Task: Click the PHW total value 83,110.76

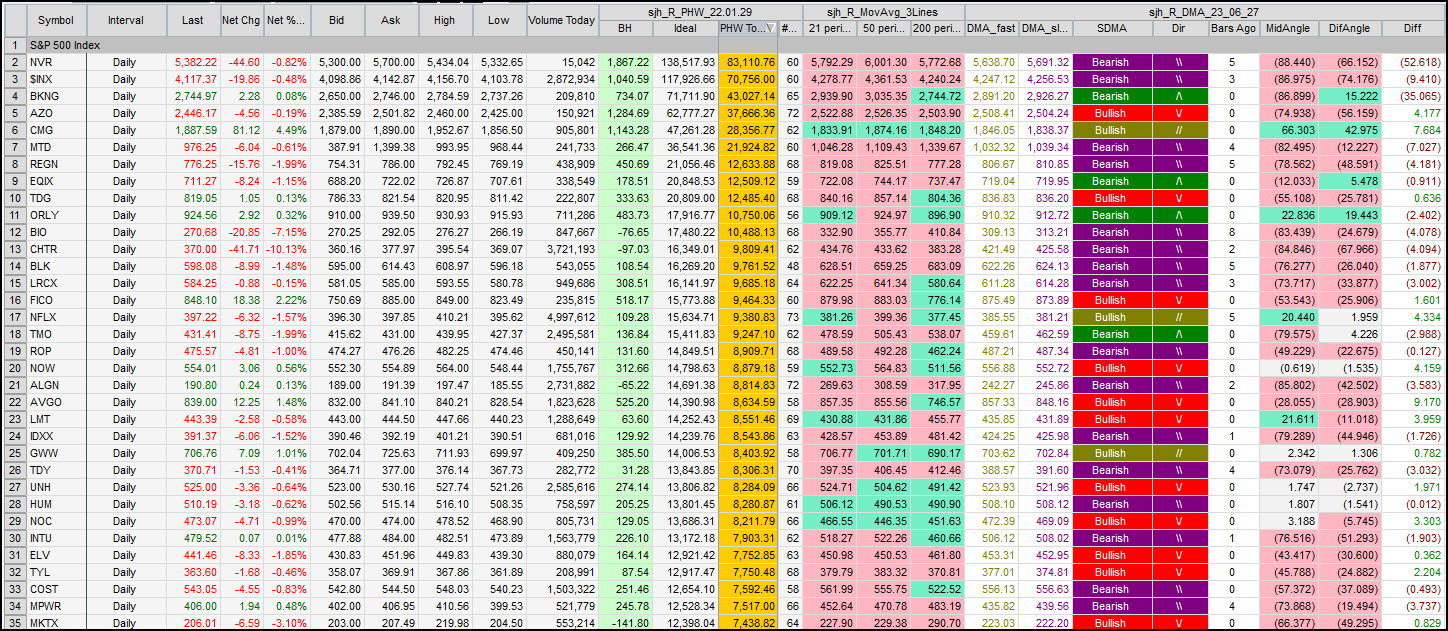Action: (x=748, y=62)
